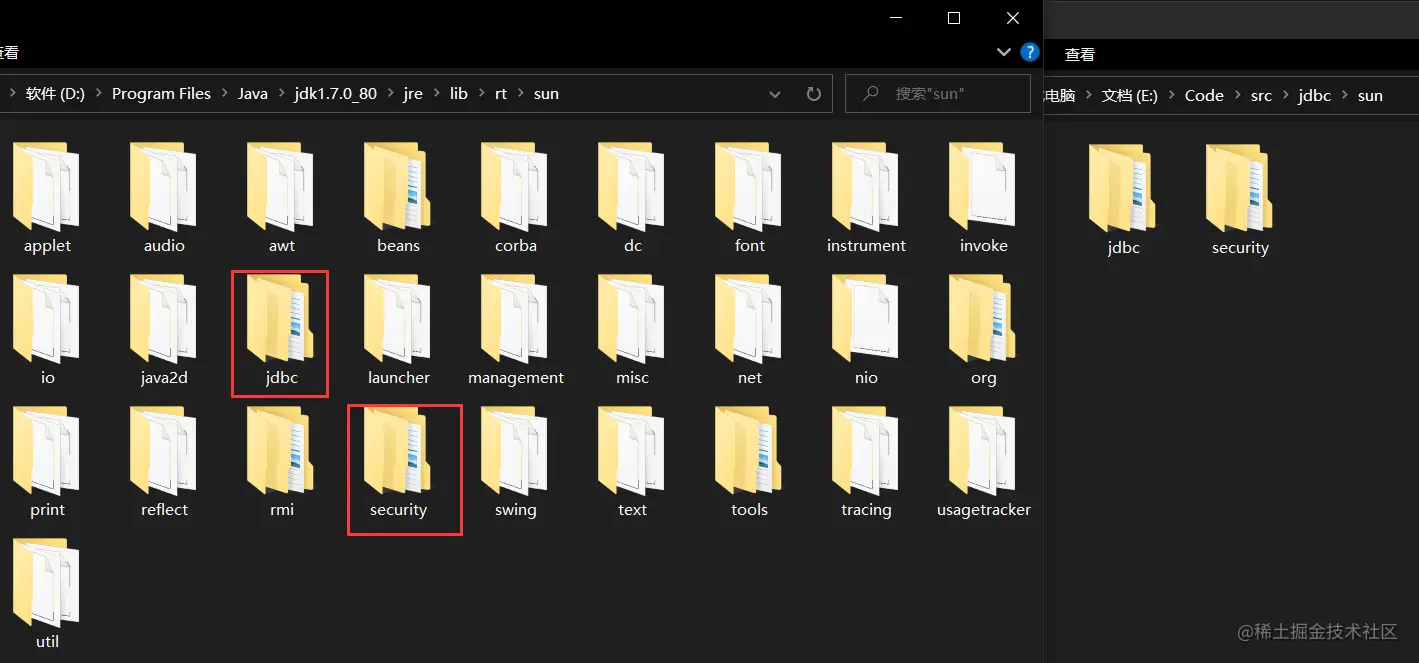This screenshot has height=663, width=1419.
Task: Open the instrument folder
Action: coord(866,198)
